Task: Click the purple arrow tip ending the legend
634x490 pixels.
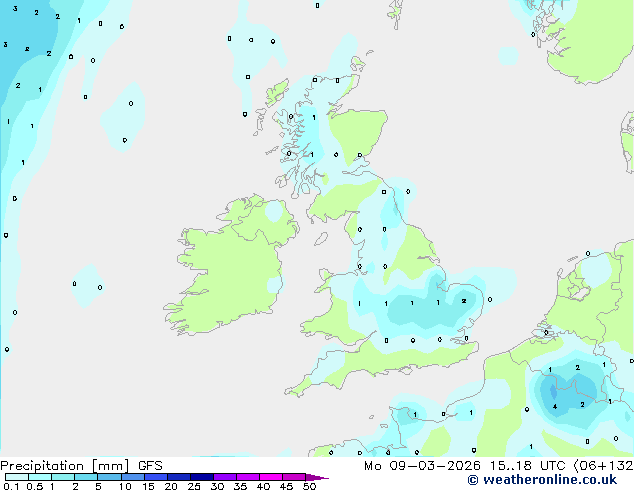Action: [317, 477]
